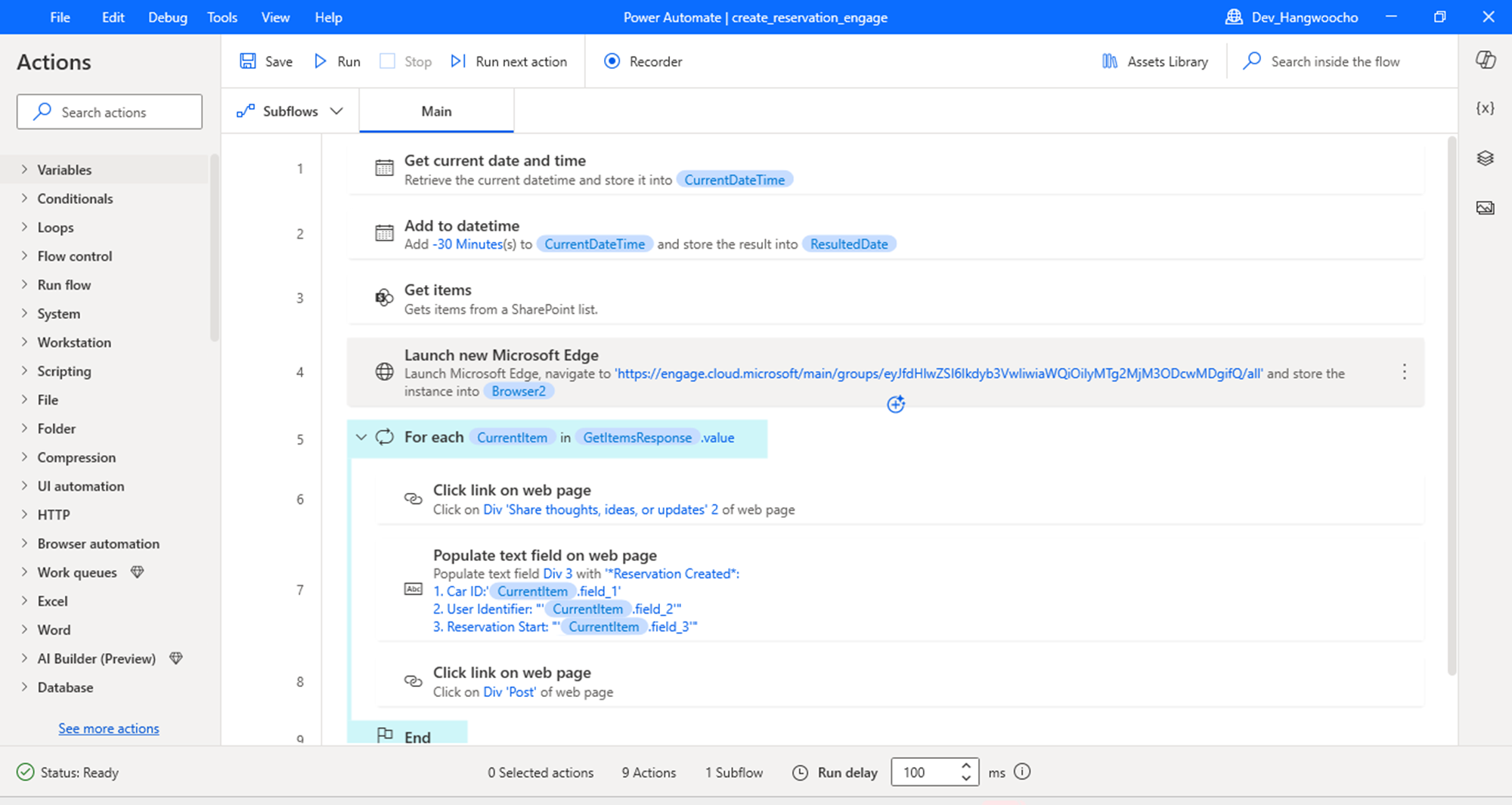Decrease the Run delay value

[965, 779]
